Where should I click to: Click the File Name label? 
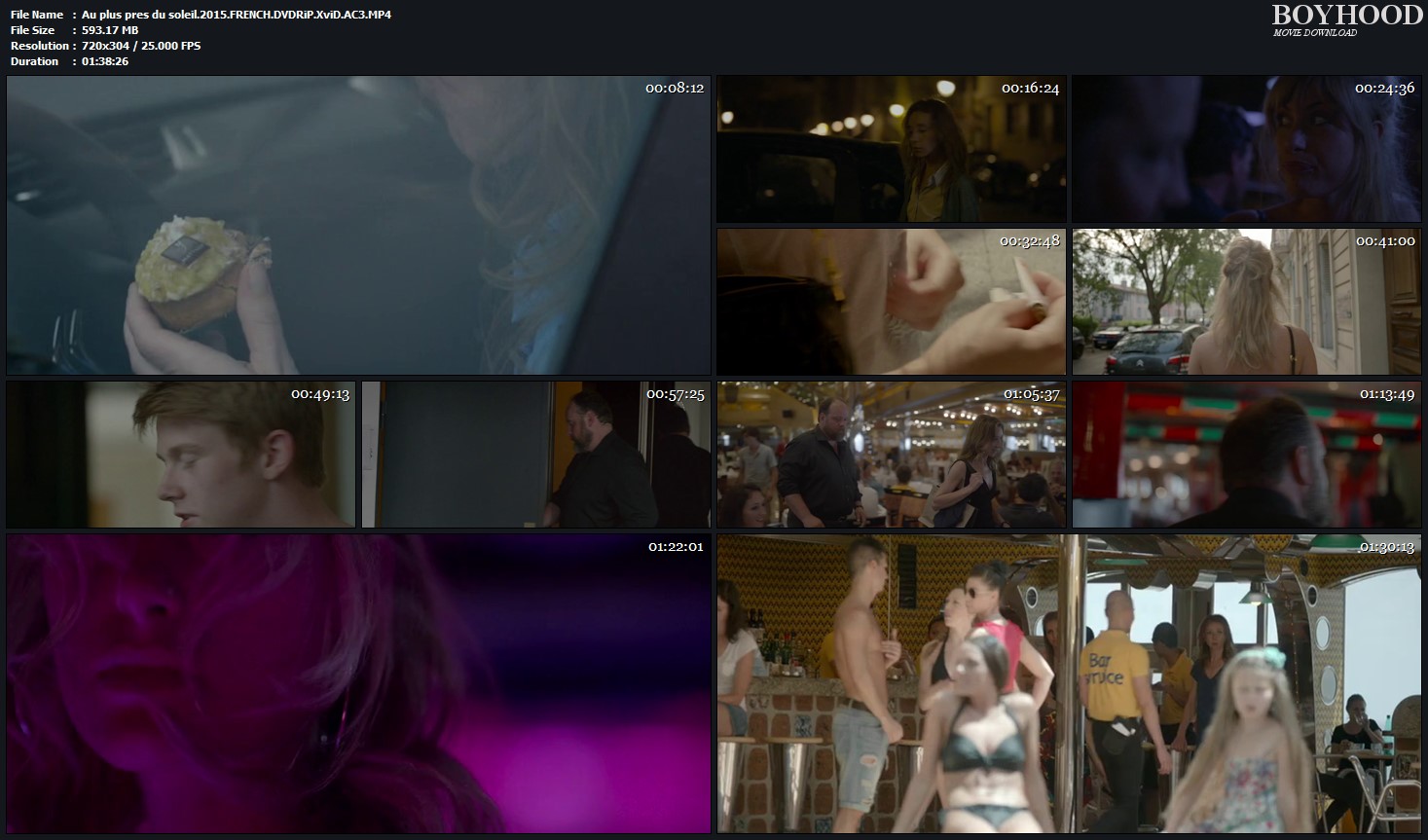click(37, 15)
